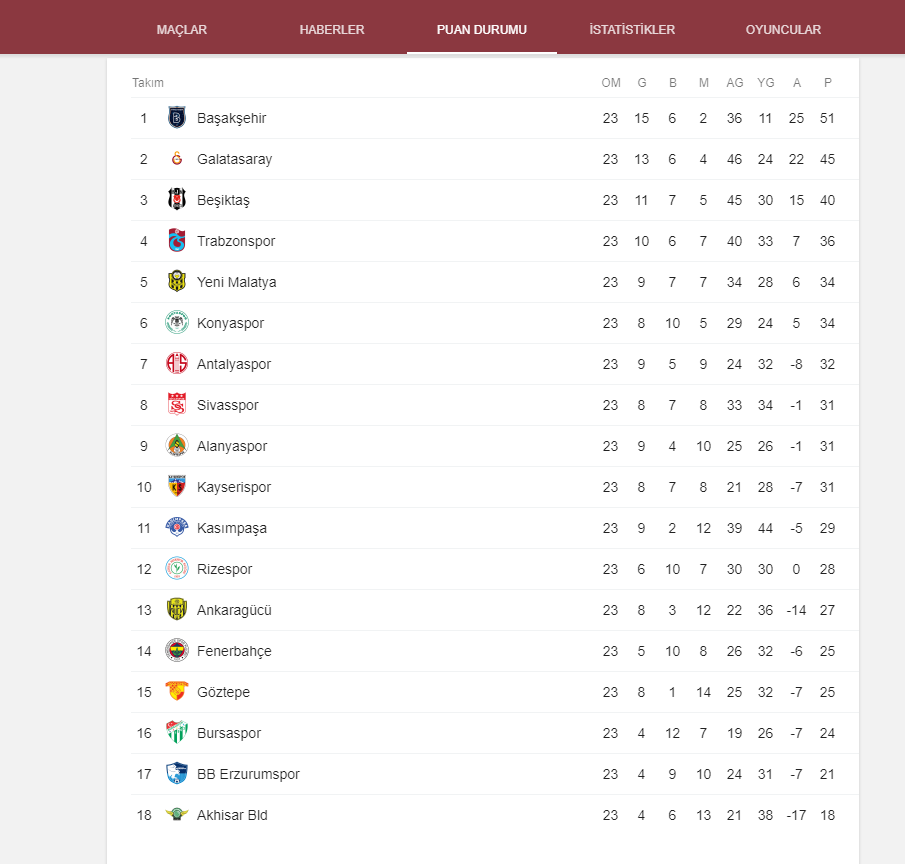Image resolution: width=905 pixels, height=864 pixels.
Task: Open the HABERLER tab
Action: (332, 29)
